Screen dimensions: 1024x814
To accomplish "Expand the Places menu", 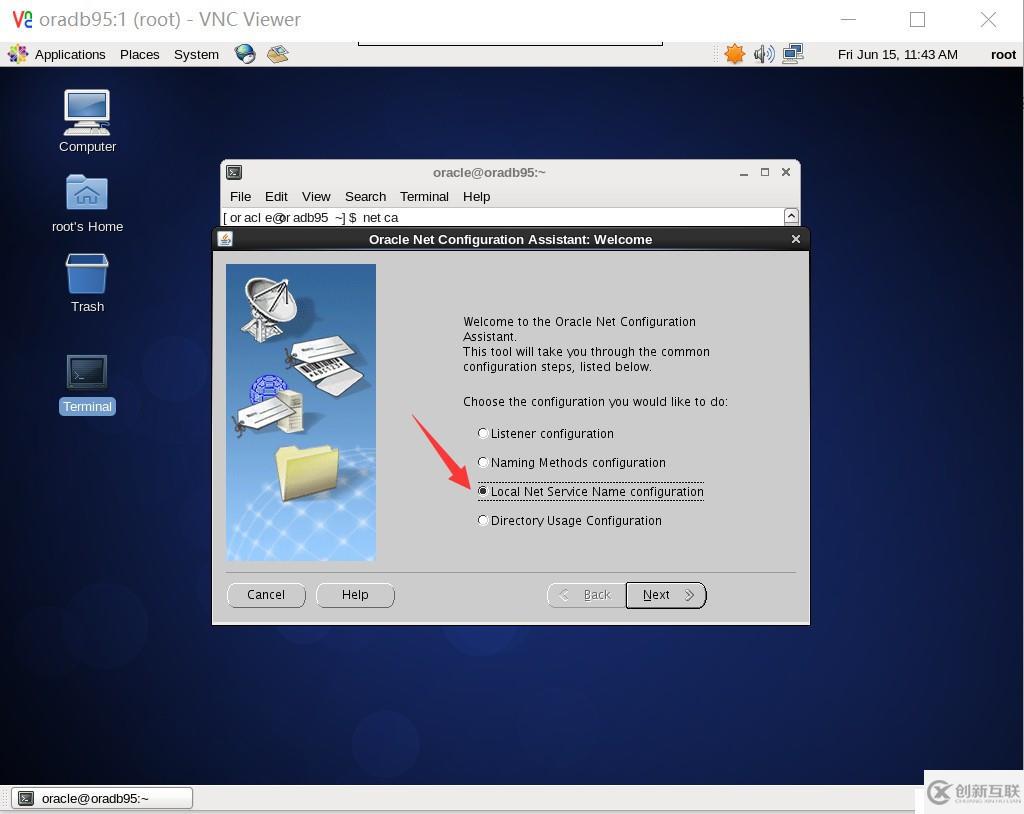I will tap(139, 54).
